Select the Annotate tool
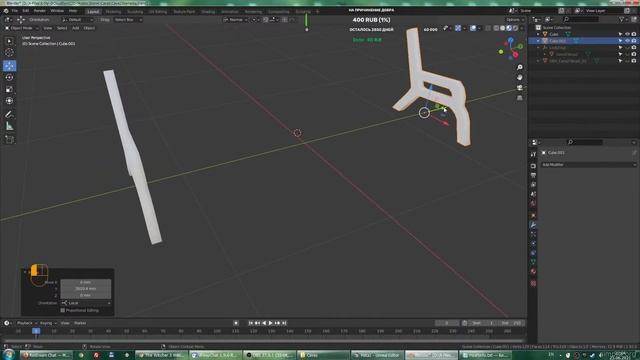This screenshot has width=640, height=360. tap(9, 114)
